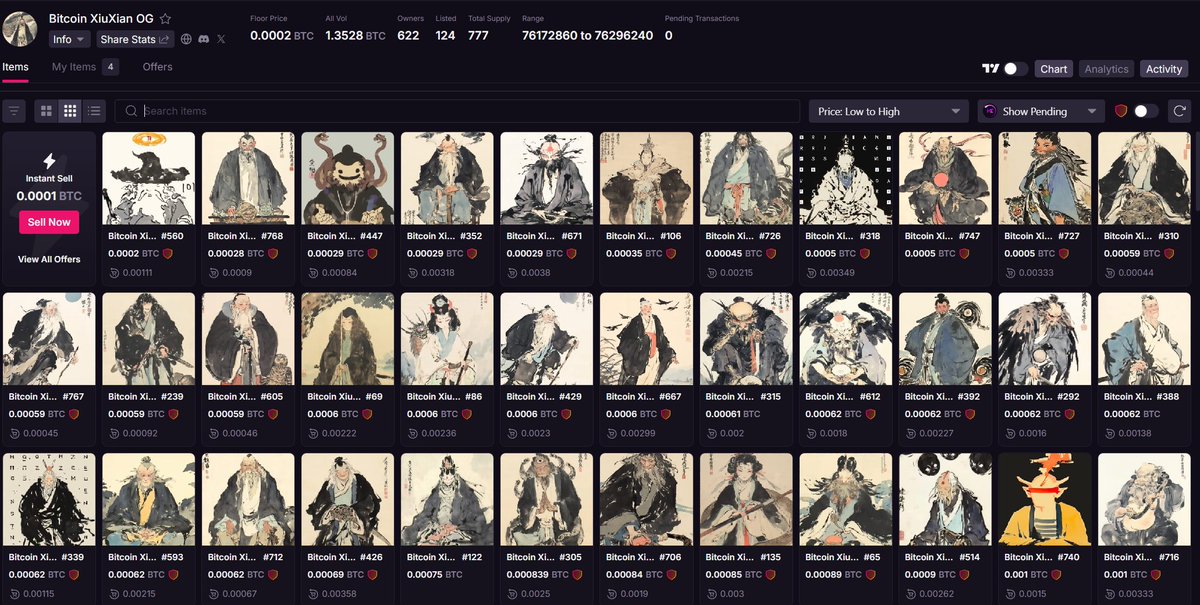1200x605 pixels.
Task: Open item #740 thumbnail
Action: tap(1045, 499)
